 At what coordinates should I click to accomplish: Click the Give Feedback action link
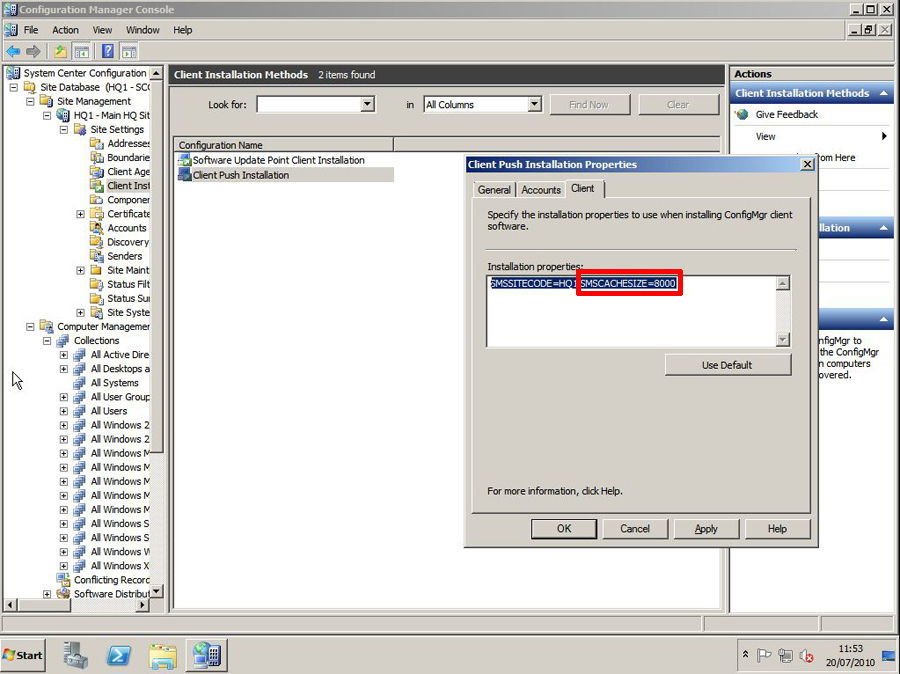tap(786, 114)
